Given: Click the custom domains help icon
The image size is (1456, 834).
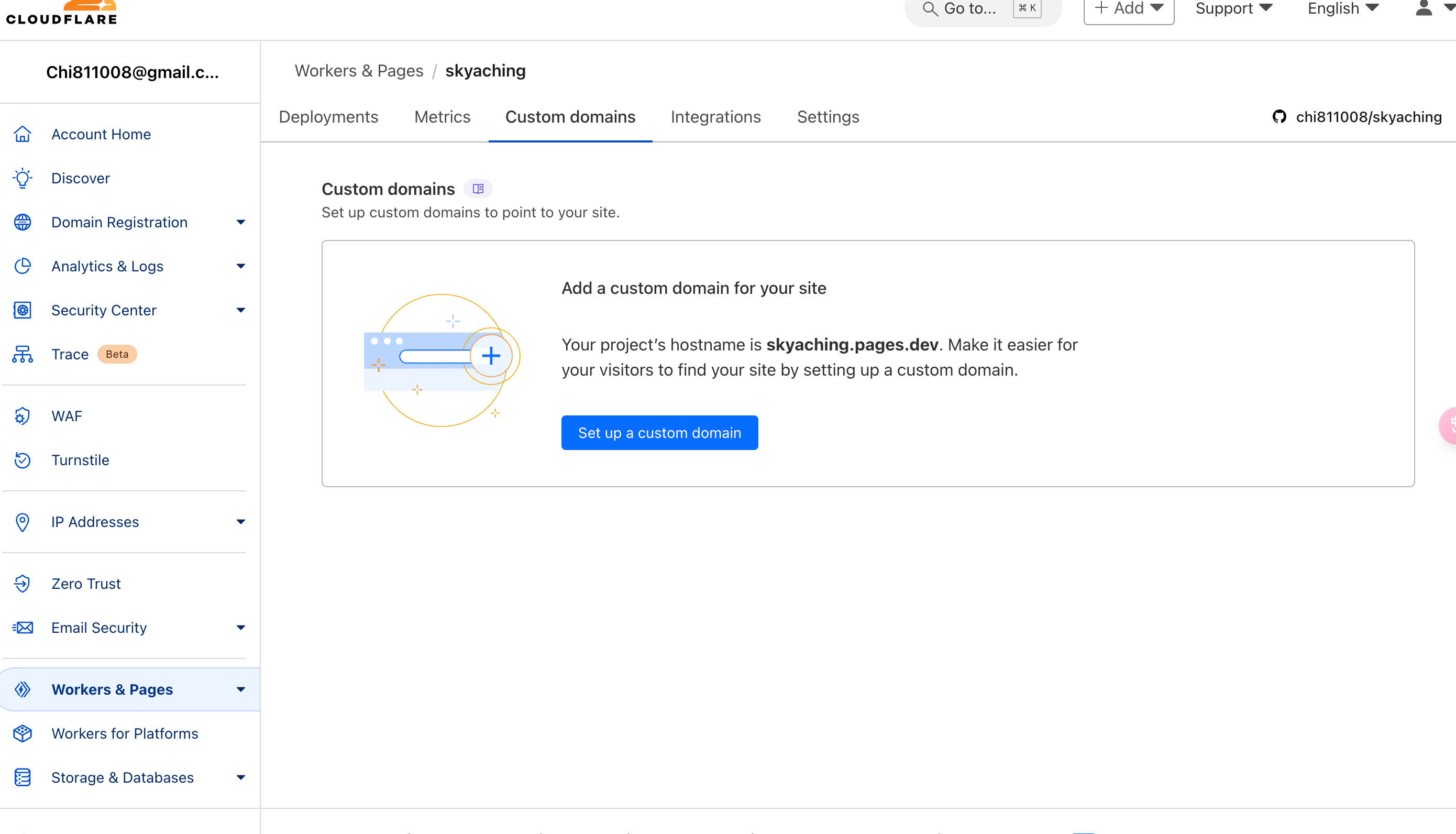Looking at the screenshot, I should click(479, 188).
